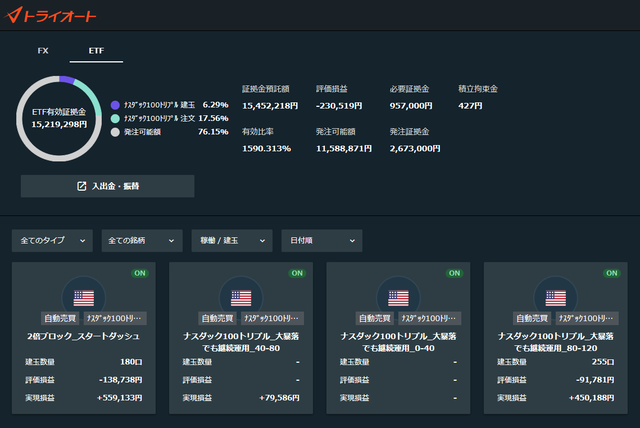The width and height of the screenshot is (640, 428).
Task: Click ナスダック100トリ… tag on 40-80 card
Action: click(272, 318)
